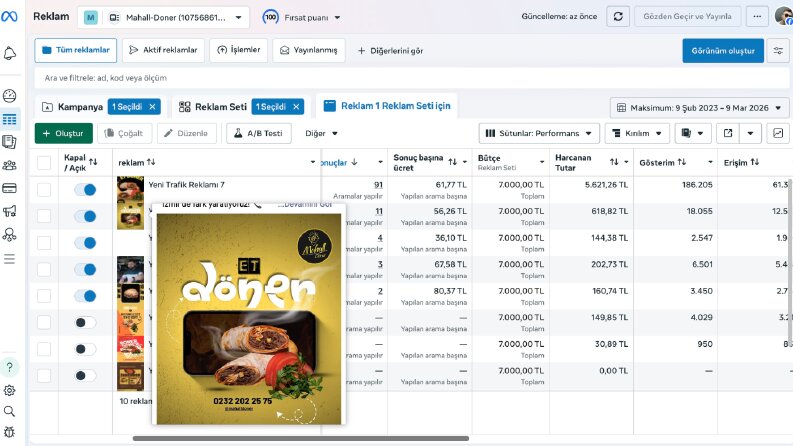Switch to İşlemler view
The width and height of the screenshot is (793, 446).
pyautogui.click(x=239, y=50)
